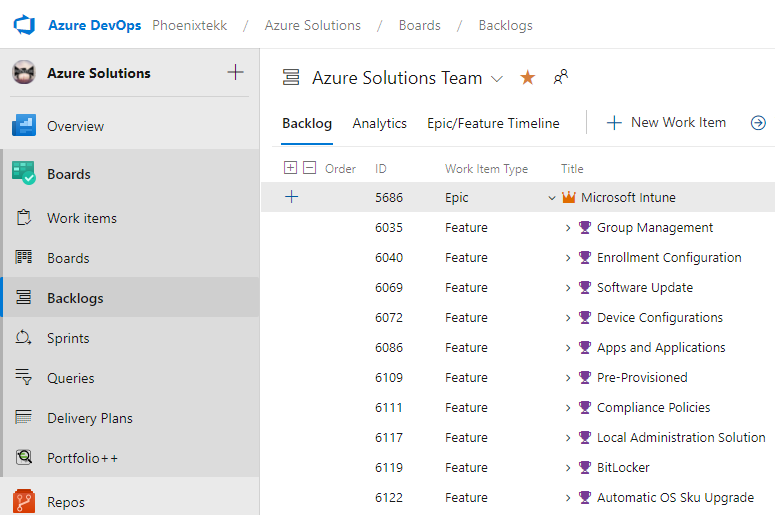The height and width of the screenshot is (515, 775).
Task: Click New Work Item button
Action: point(666,123)
